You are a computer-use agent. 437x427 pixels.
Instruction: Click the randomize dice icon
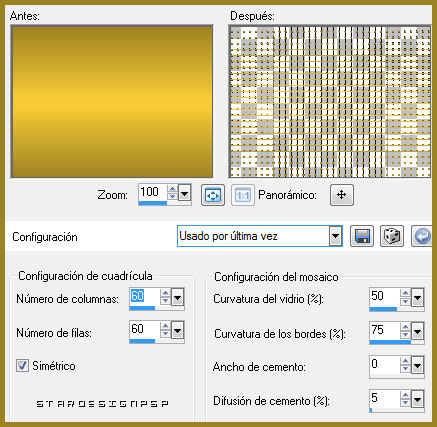[x=392, y=236]
